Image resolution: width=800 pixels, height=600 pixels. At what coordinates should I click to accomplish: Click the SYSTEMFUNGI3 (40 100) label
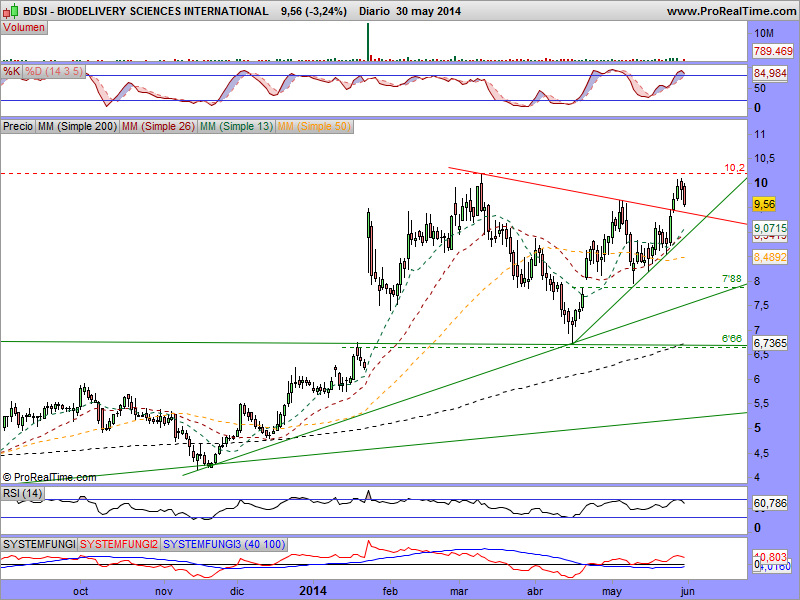223,543
